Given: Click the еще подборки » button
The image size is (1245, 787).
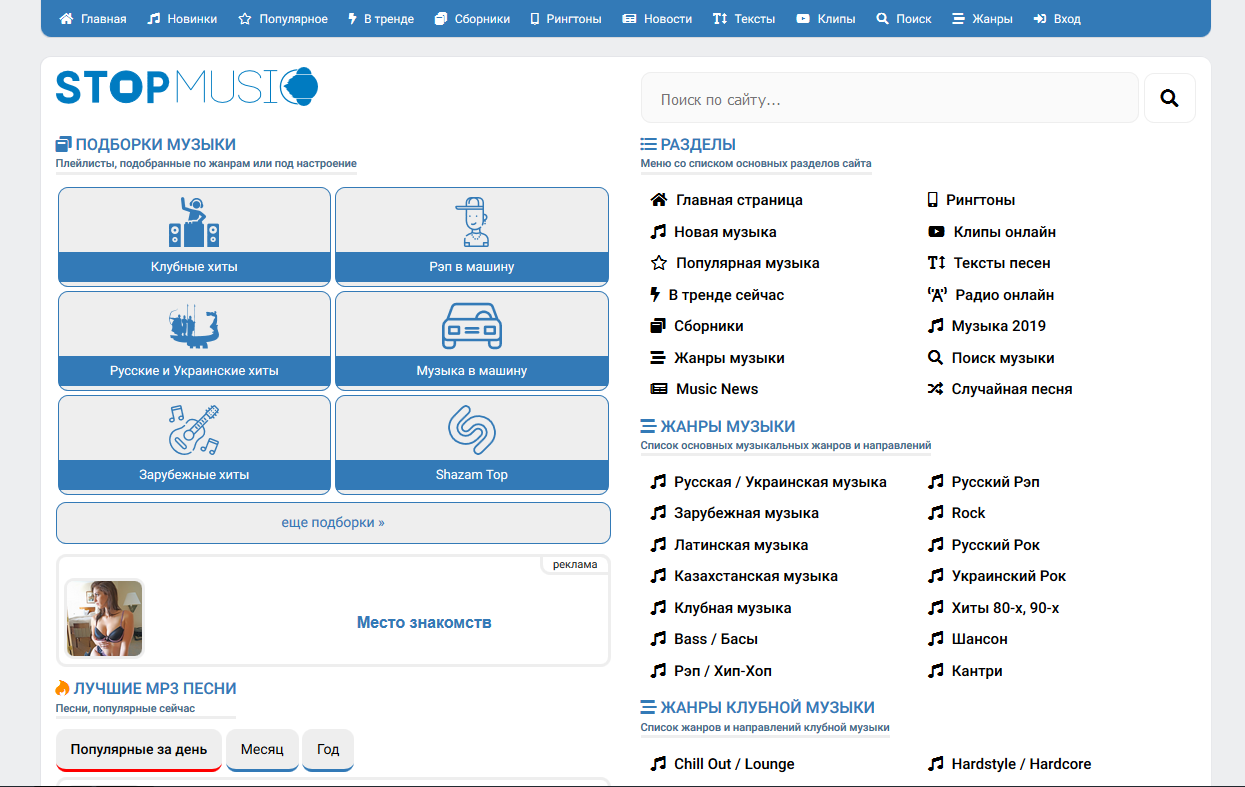Looking at the screenshot, I should [x=333, y=523].
